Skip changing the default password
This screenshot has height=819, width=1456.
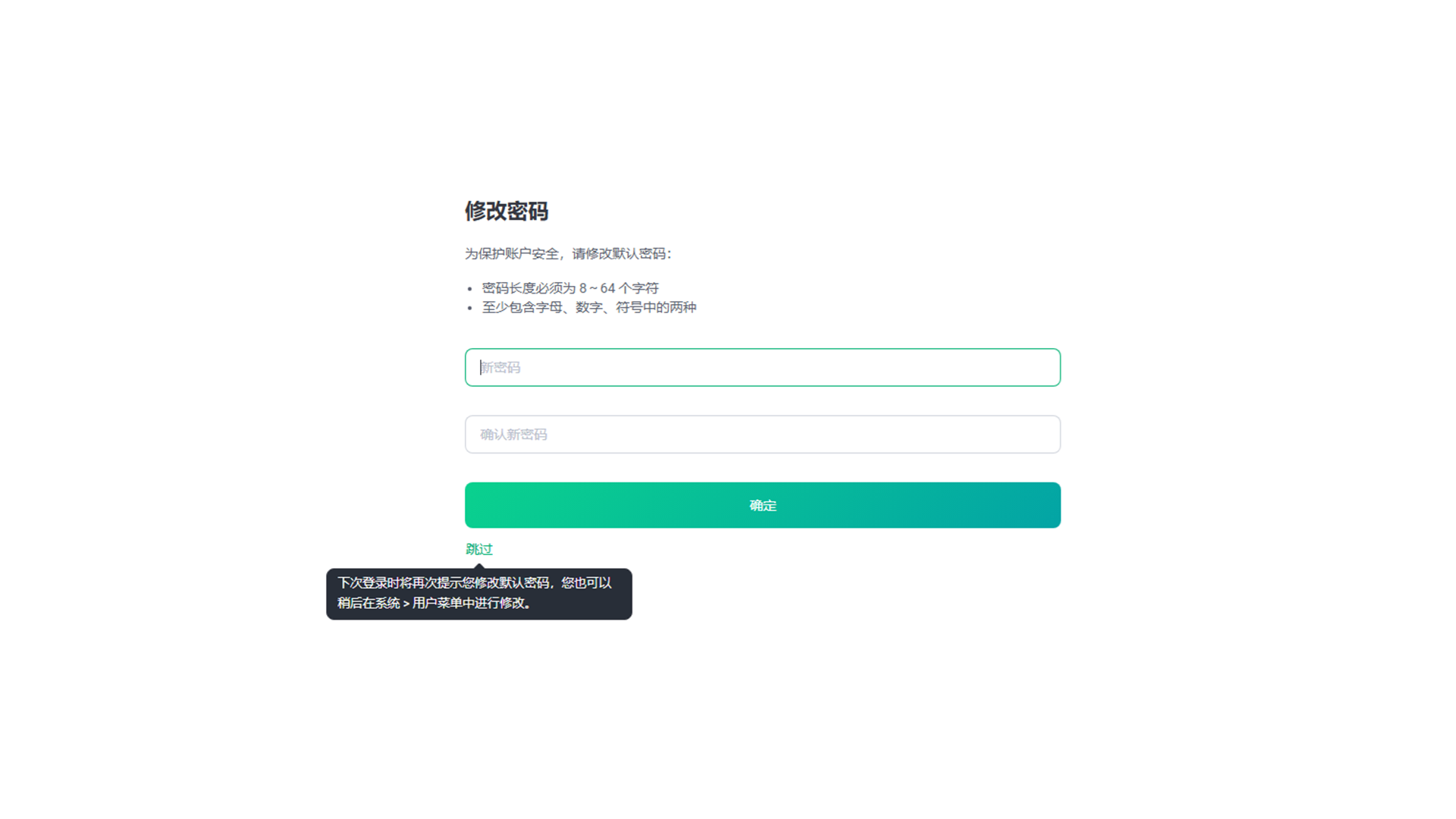pyautogui.click(x=479, y=549)
